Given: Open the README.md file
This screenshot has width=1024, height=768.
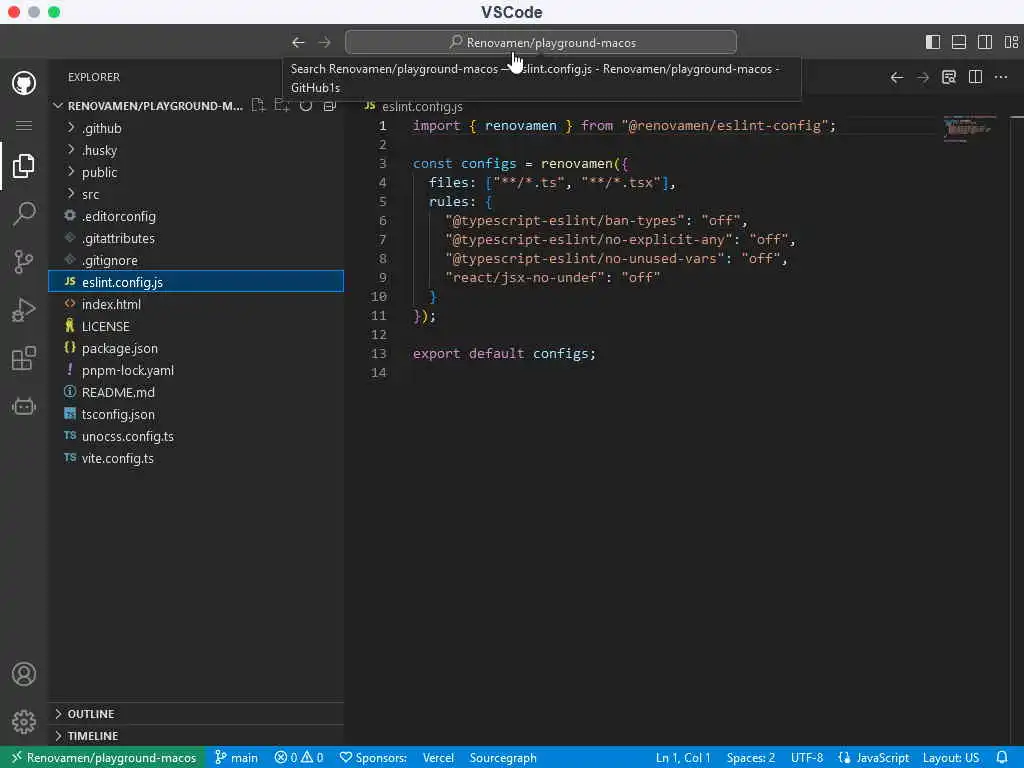Looking at the screenshot, I should click(x=196, y=392).
